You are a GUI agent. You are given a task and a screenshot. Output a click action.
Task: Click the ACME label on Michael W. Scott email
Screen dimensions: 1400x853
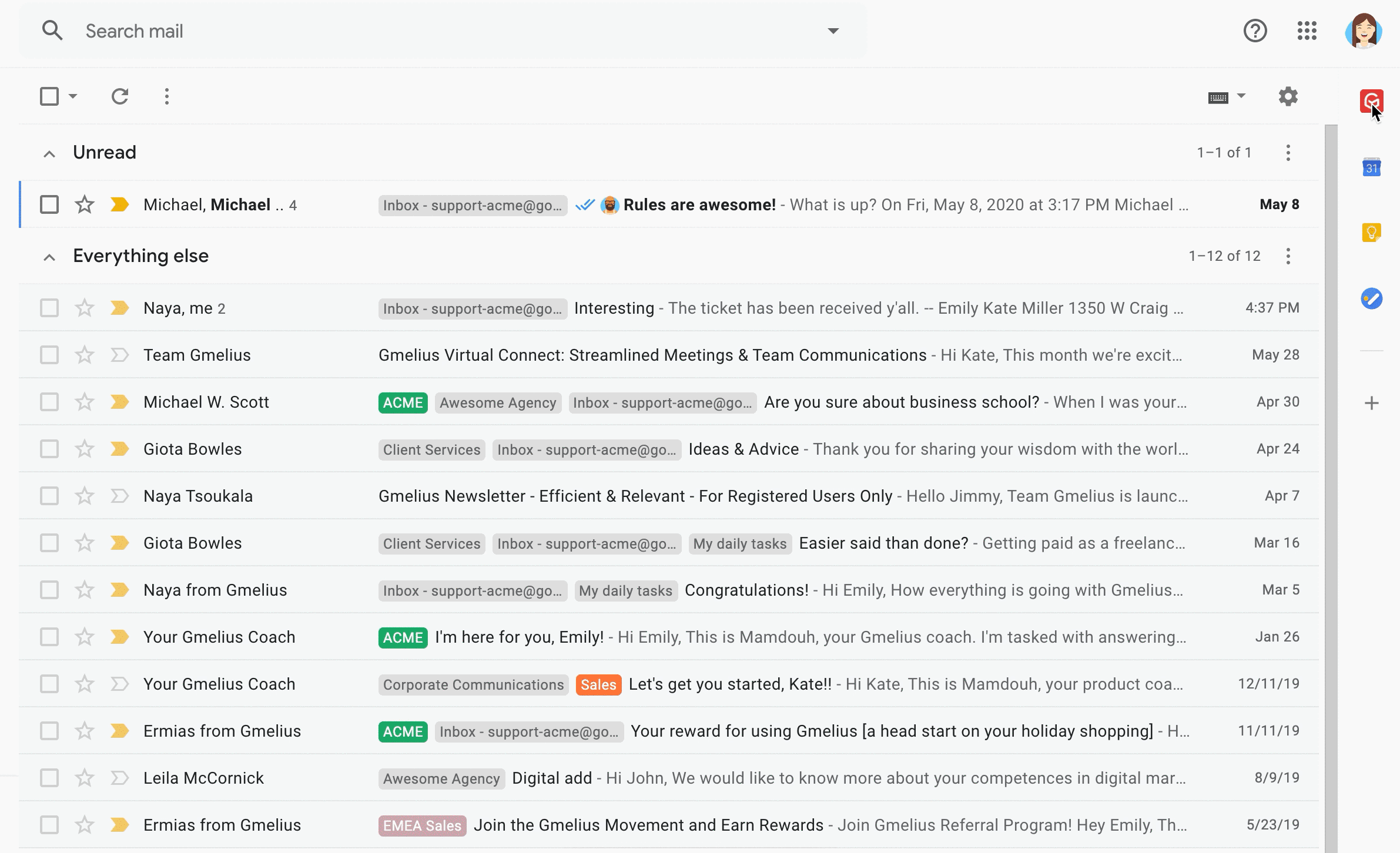403,402
